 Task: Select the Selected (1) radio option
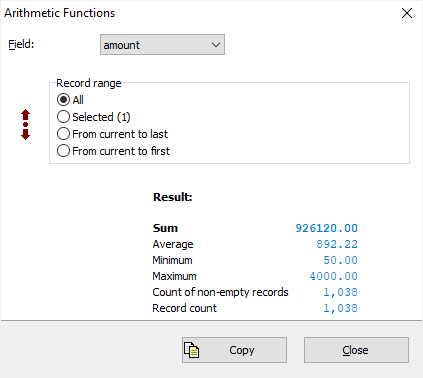pos(94,117)
